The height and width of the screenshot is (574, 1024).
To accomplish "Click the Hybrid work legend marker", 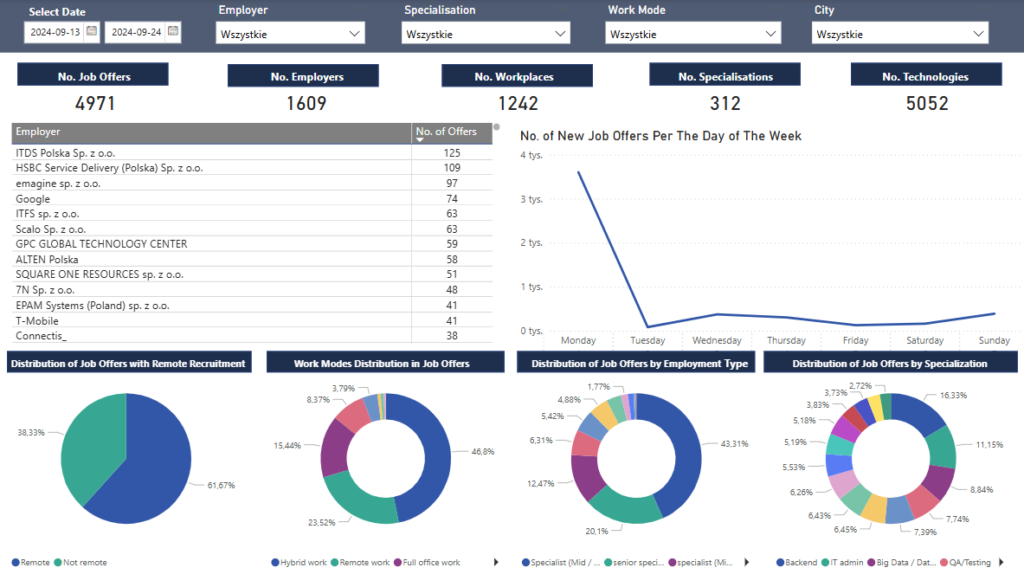I will click(x=275, y=563).
